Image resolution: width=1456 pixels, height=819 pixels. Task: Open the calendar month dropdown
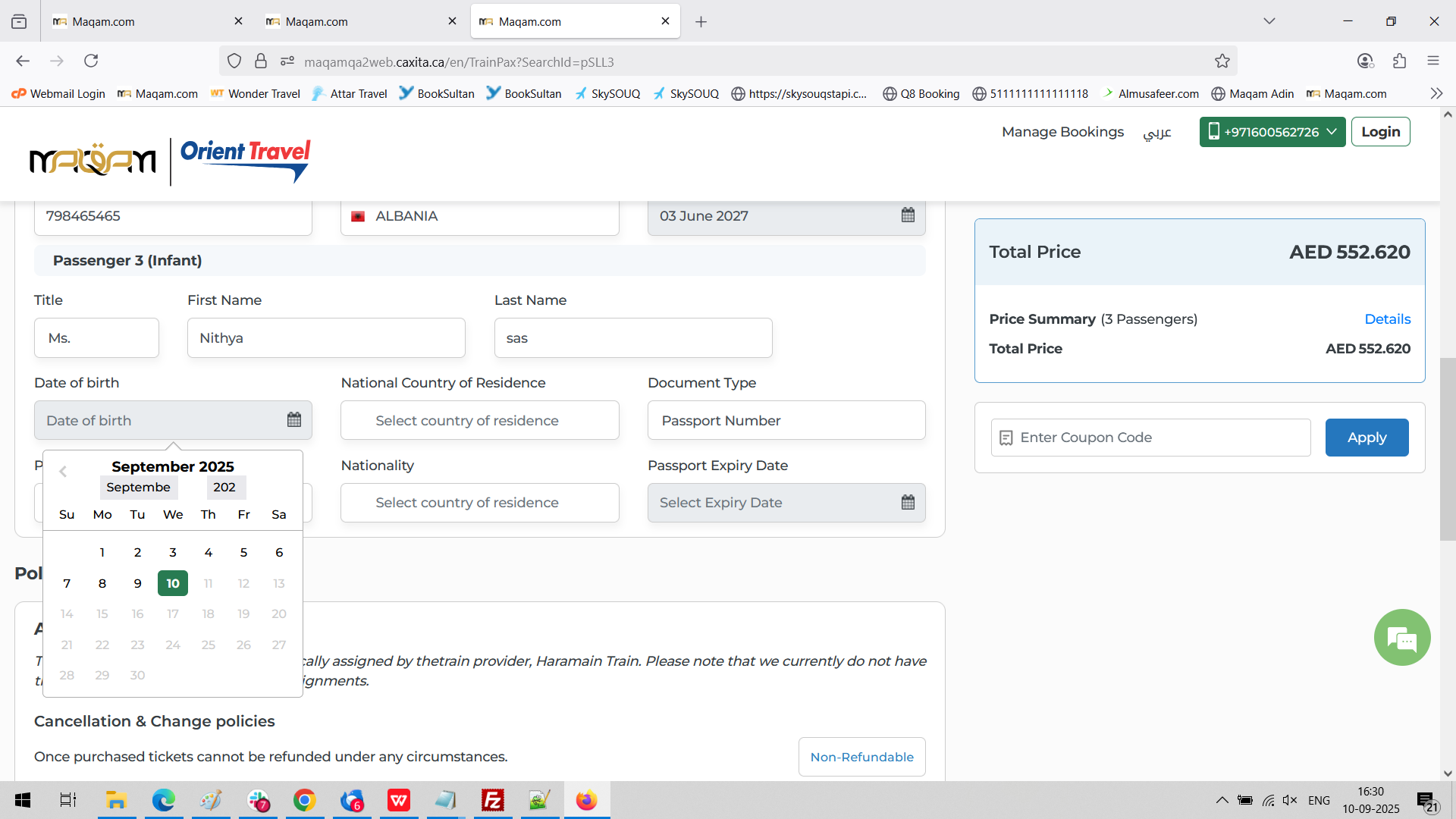tap(139, 488)
